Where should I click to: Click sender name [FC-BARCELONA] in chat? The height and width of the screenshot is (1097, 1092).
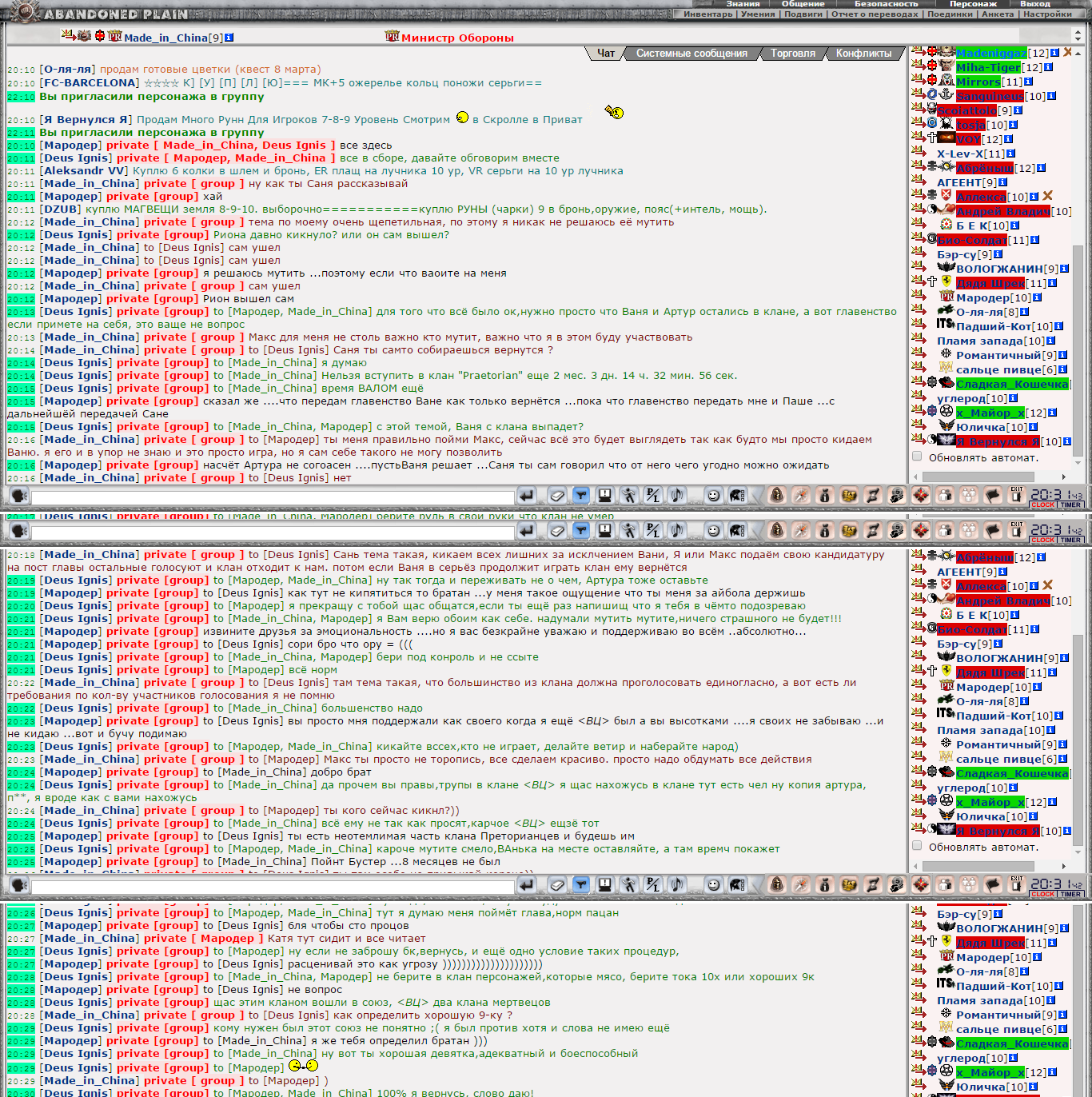pyautogui.click(x=90, y=82)
